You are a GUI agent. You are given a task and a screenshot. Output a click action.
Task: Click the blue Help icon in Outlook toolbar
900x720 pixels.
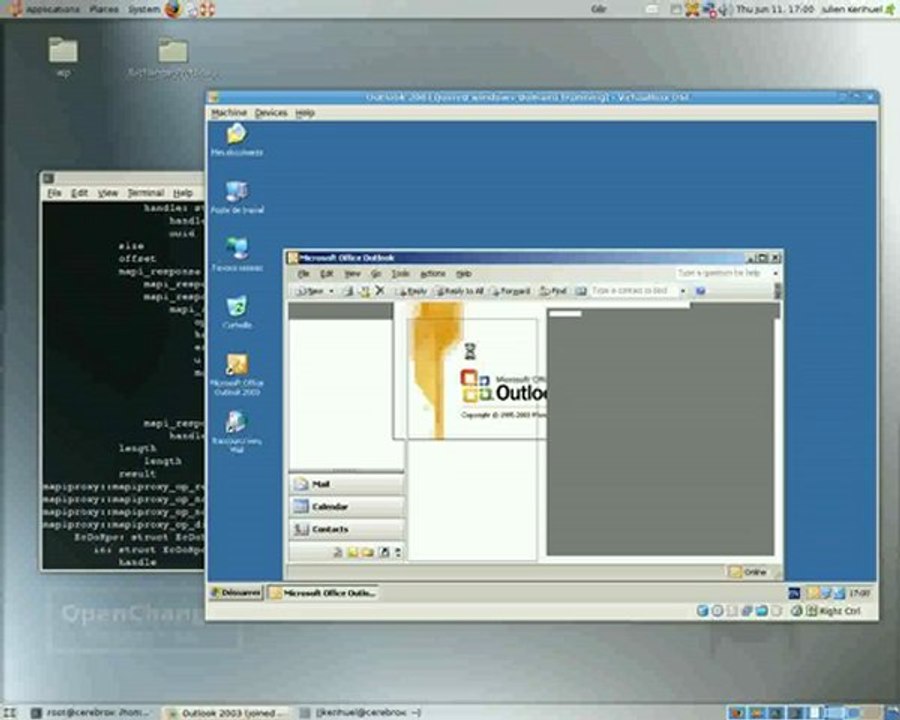[x=700, y=291]
